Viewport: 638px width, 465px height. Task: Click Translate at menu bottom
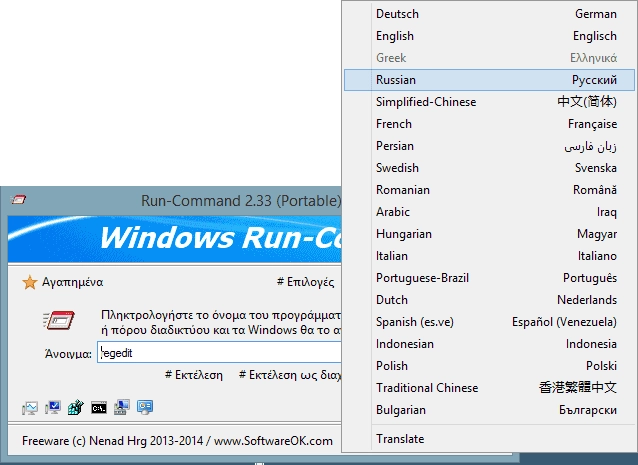(x=489, y=439)
